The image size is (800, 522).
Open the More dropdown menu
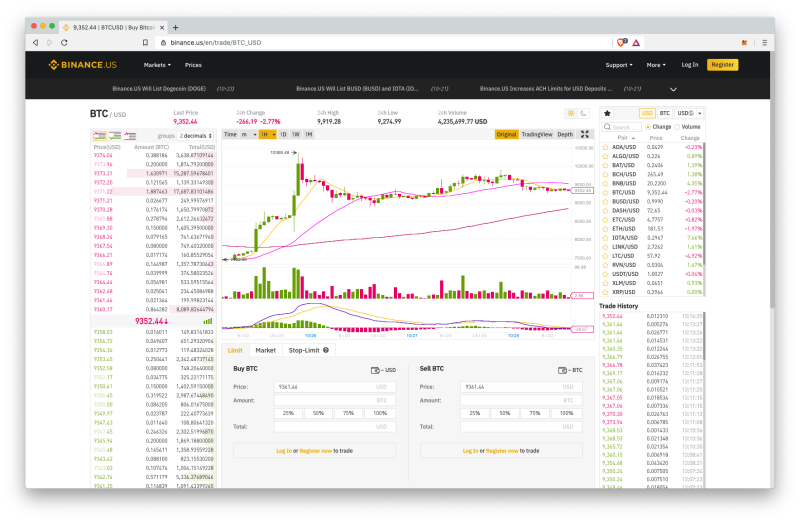click(656, 65)
